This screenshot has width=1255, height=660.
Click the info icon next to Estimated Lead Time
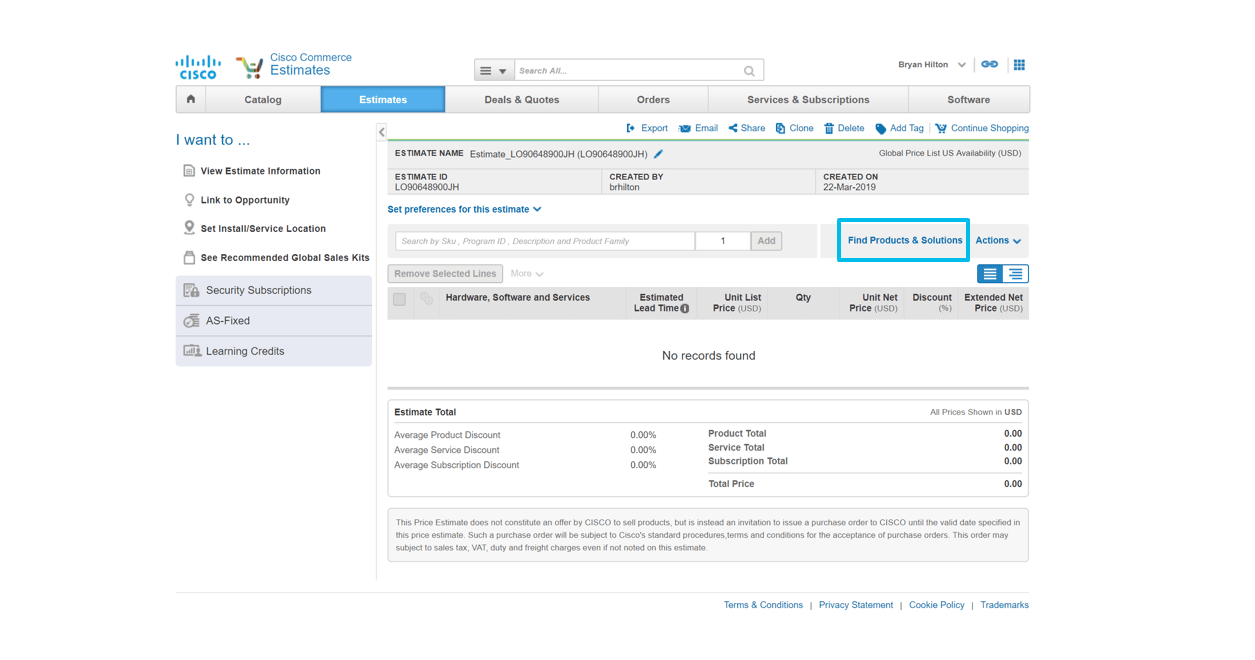coord(685,309)
